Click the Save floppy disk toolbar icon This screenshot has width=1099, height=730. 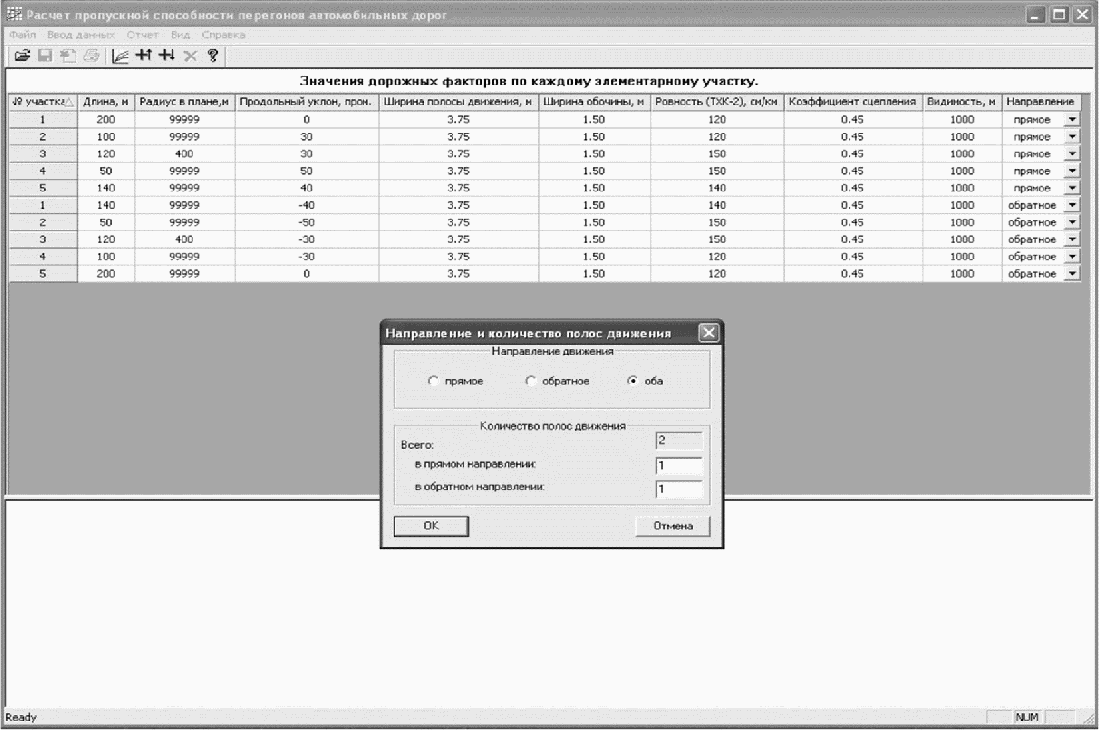click(45, 55)
